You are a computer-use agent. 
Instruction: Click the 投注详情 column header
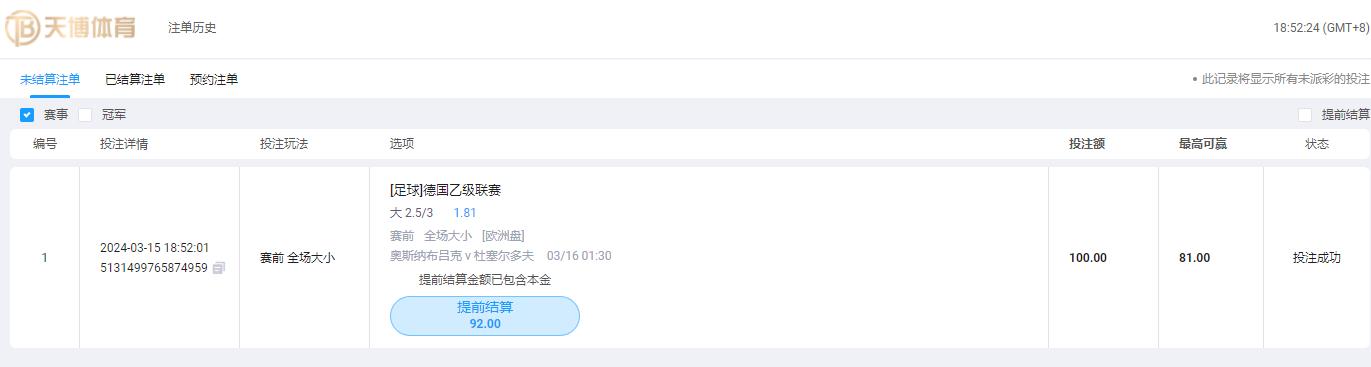coord(124,144)
